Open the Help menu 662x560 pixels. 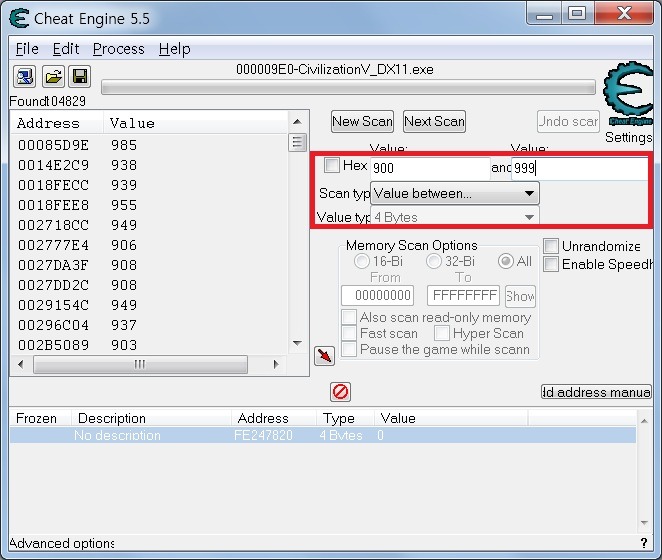(174, 49)
